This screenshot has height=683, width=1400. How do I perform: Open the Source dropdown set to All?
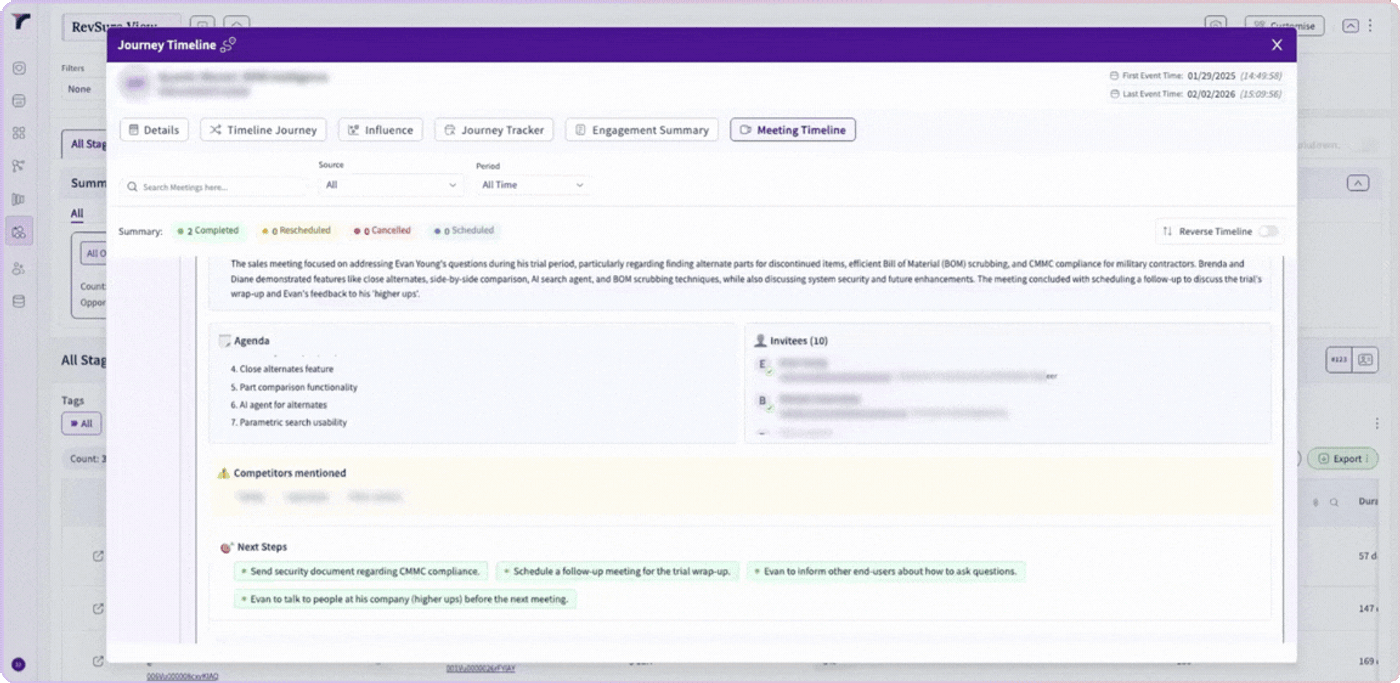click(x=390, y=185)
